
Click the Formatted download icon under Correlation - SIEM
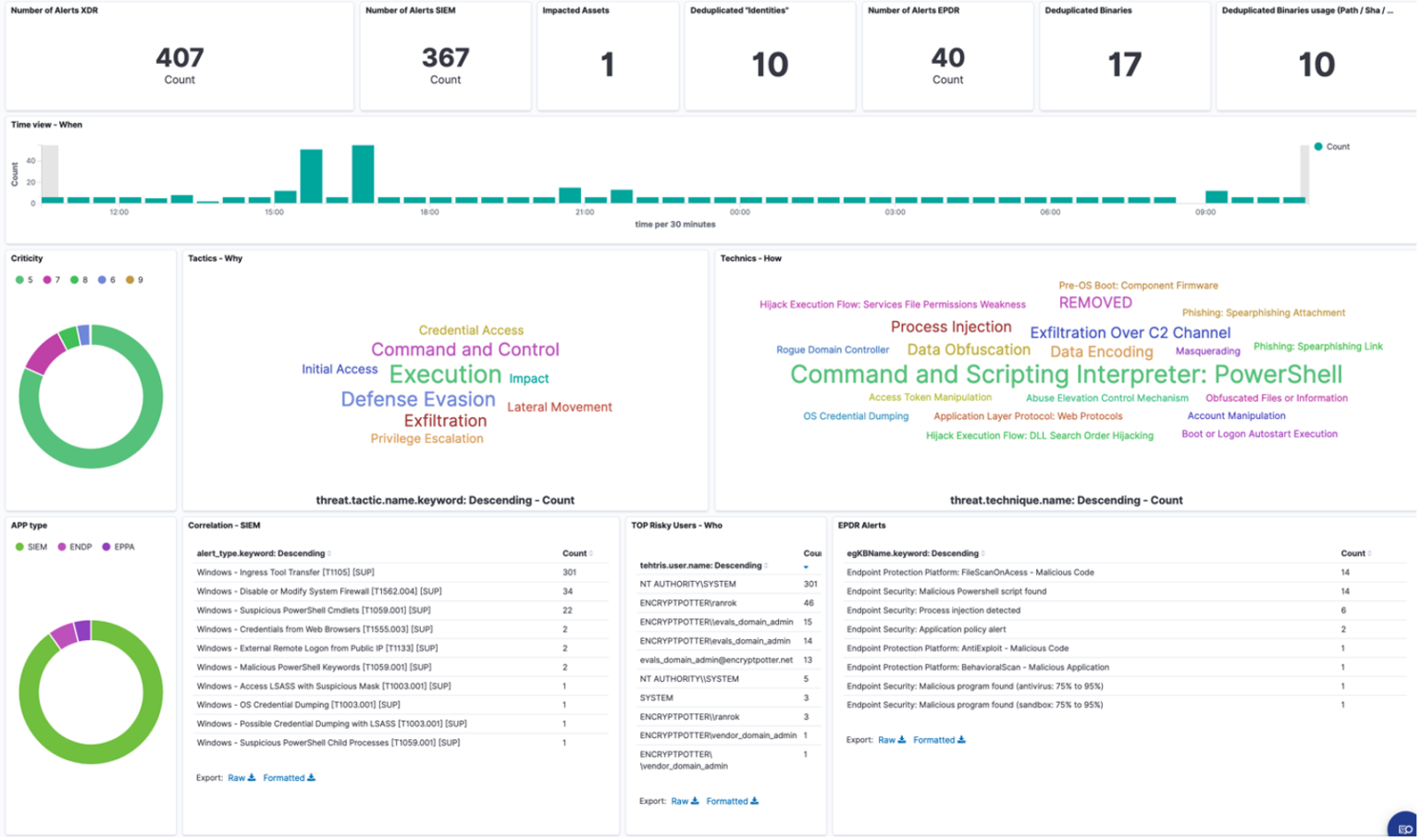[x=312, y=778]
